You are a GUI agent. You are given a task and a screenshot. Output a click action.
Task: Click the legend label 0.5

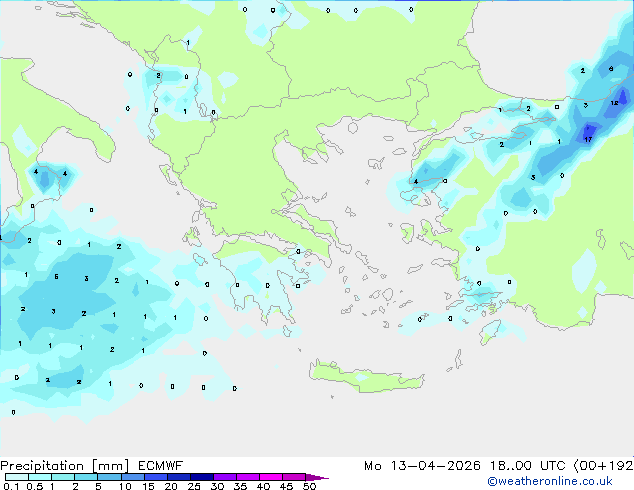35,486
